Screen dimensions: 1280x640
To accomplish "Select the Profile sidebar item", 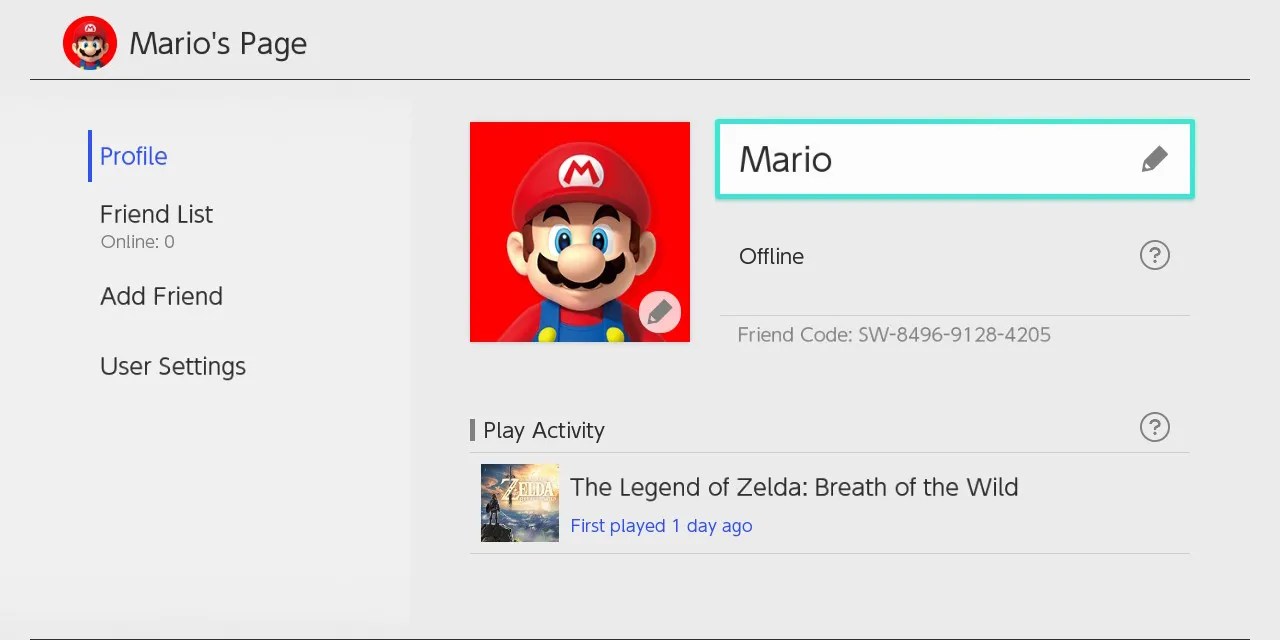I will (134, 156).
